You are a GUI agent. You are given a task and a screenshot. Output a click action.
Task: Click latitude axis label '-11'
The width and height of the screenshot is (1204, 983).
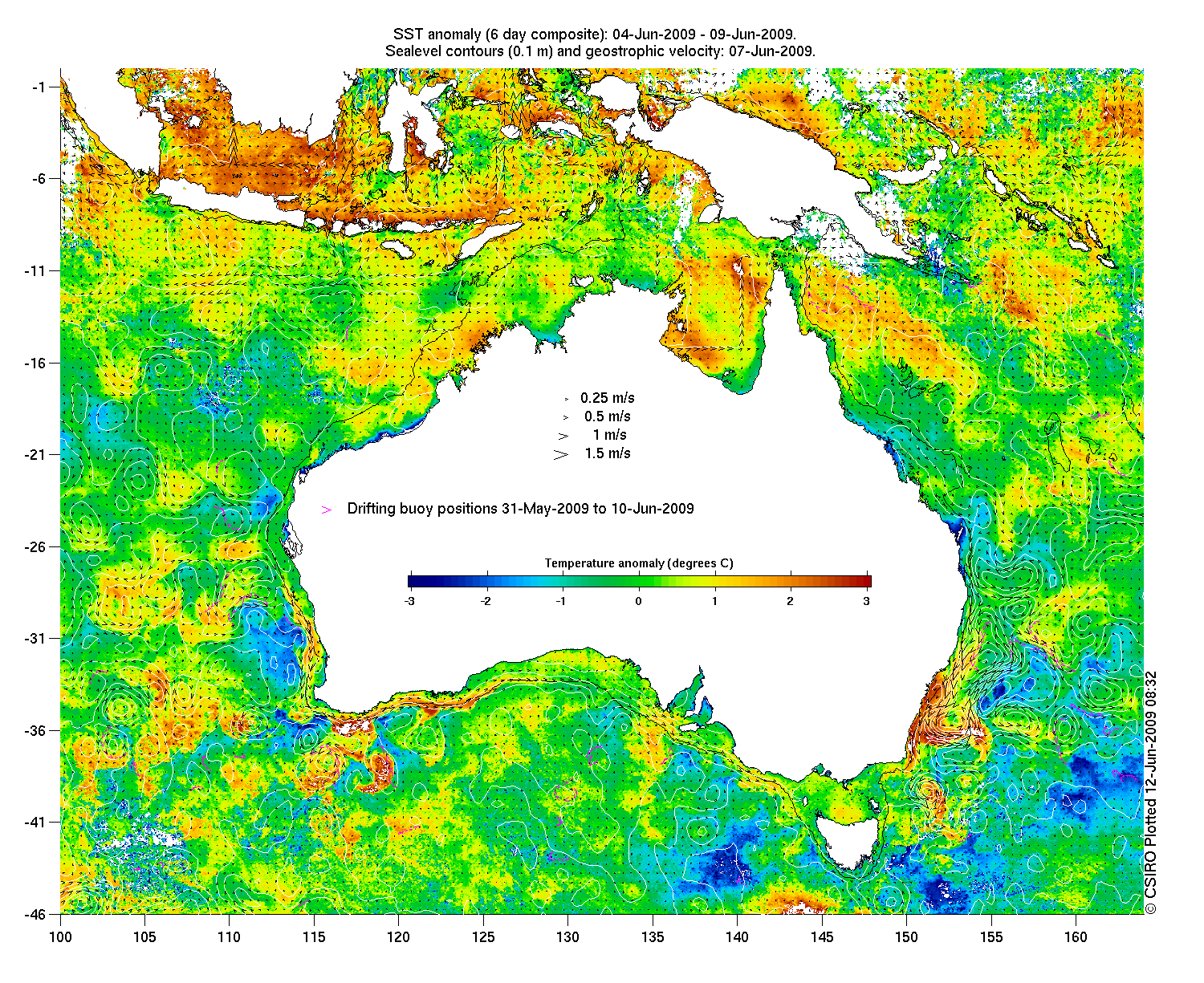35,271
